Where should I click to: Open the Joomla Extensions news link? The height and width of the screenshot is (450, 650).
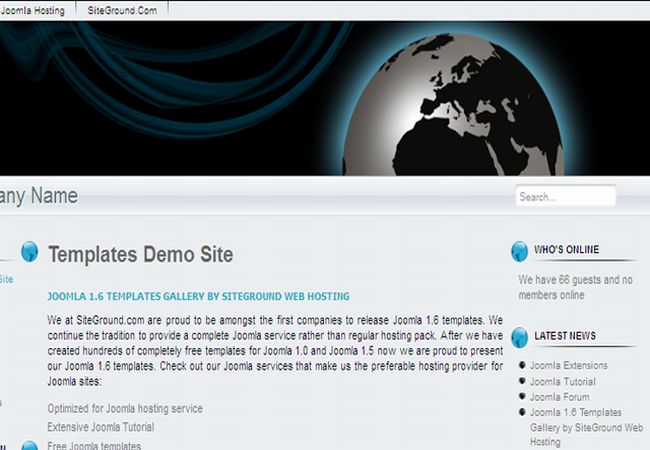[x=568, y=365]
